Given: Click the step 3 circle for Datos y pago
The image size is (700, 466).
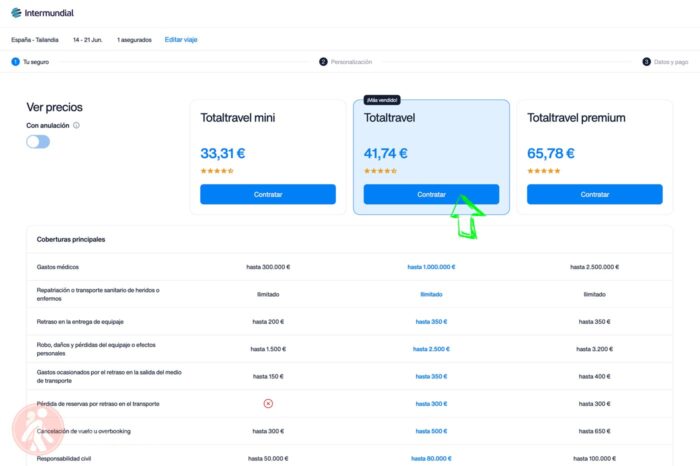Looking at the screenshot, I should (x=646, y=62).
